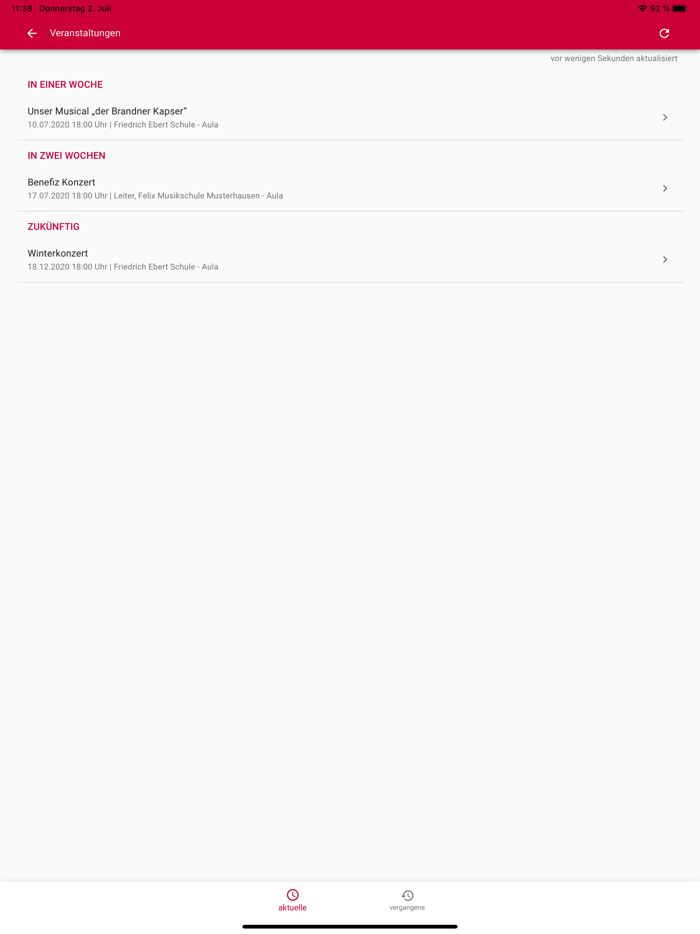Screen dimensions: 700x934
Task: Open the Winterkonzert event
Action: point(350,259)
